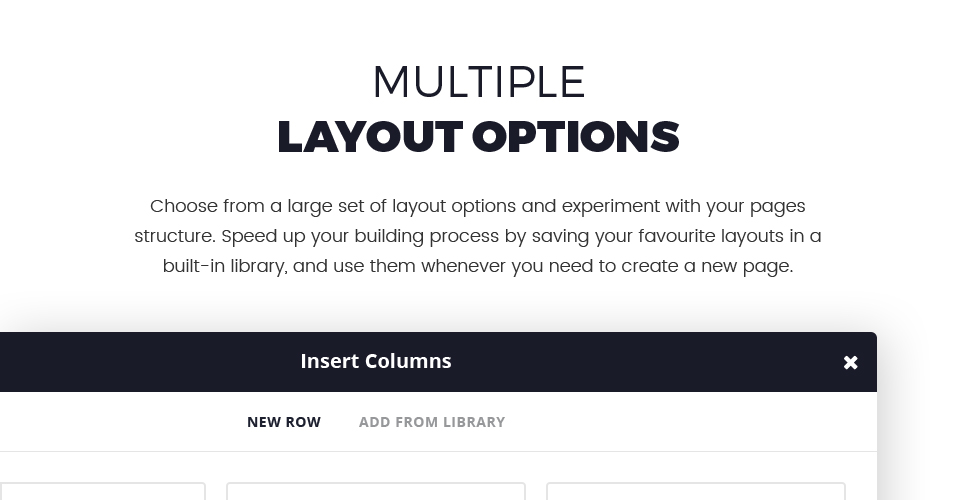Click the description line starting 'built-in library'
The width and height of the screenshot is (965, 500).
(x=478, y=266)
